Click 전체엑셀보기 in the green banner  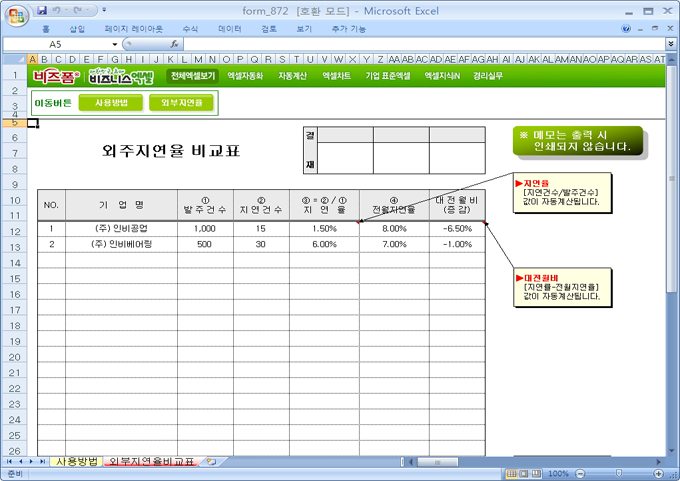193,76
